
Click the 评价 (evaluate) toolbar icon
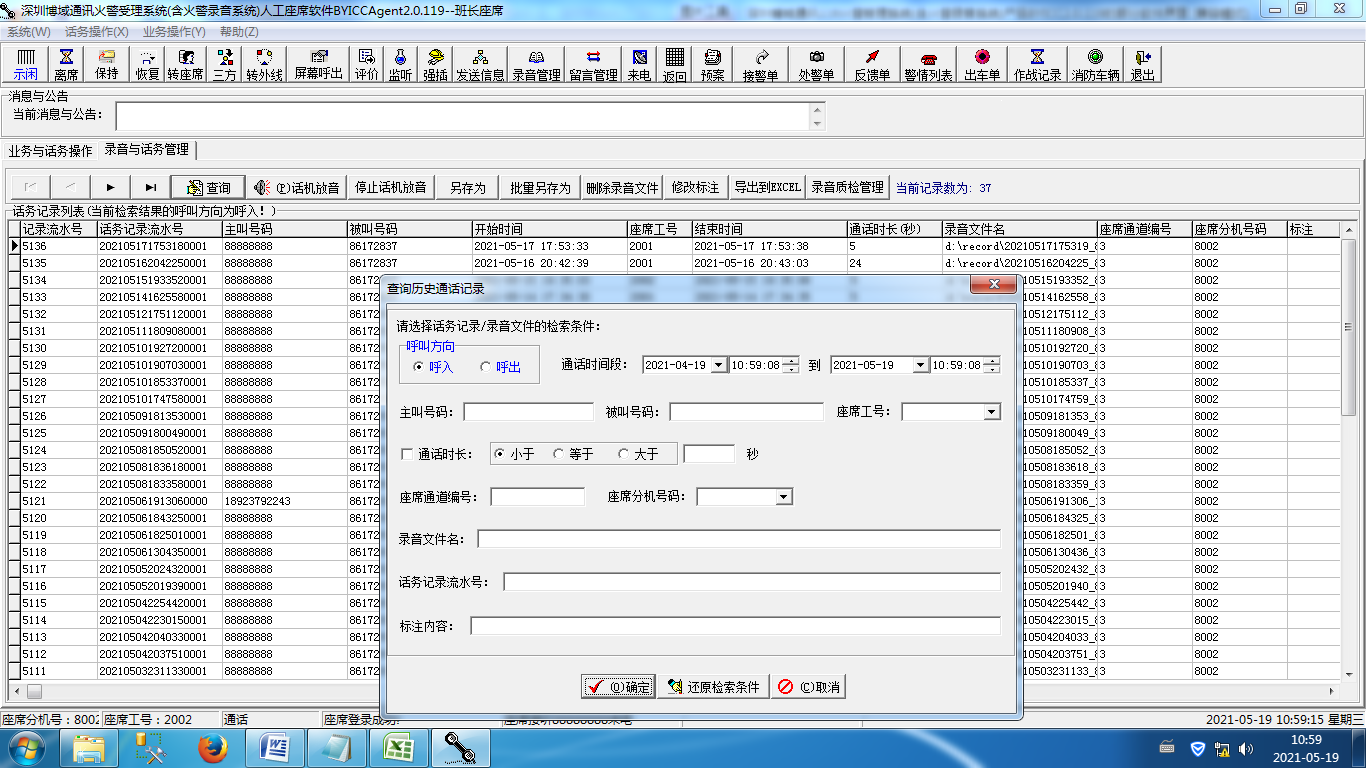[367, 65]
